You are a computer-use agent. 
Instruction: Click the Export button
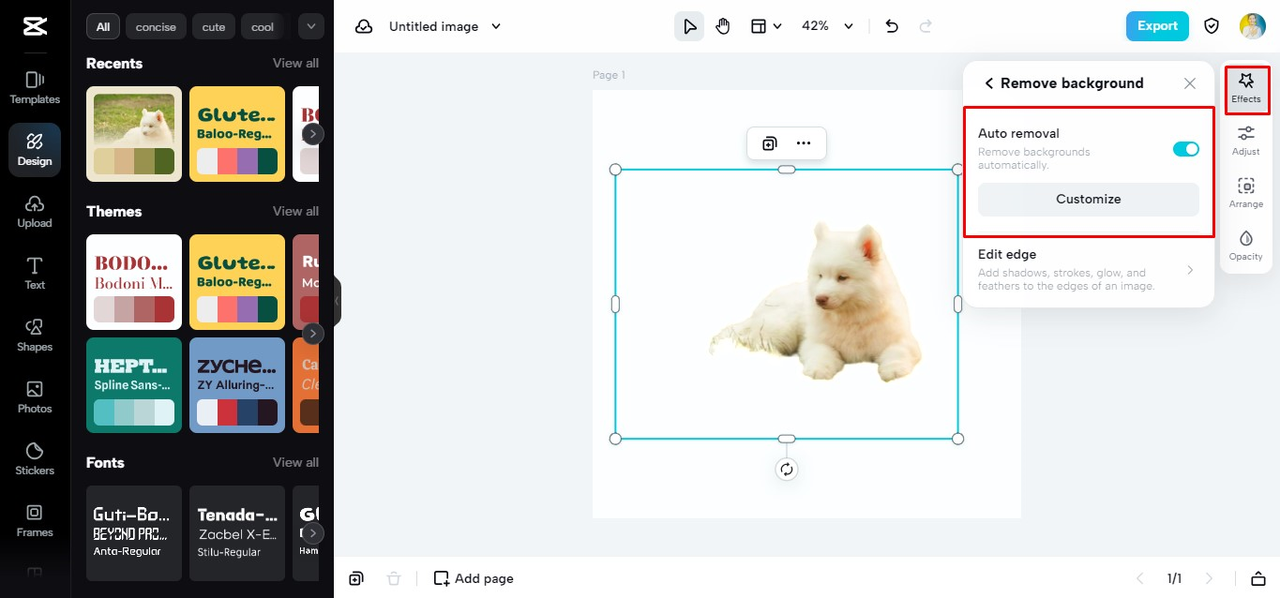click(1157, 26)
